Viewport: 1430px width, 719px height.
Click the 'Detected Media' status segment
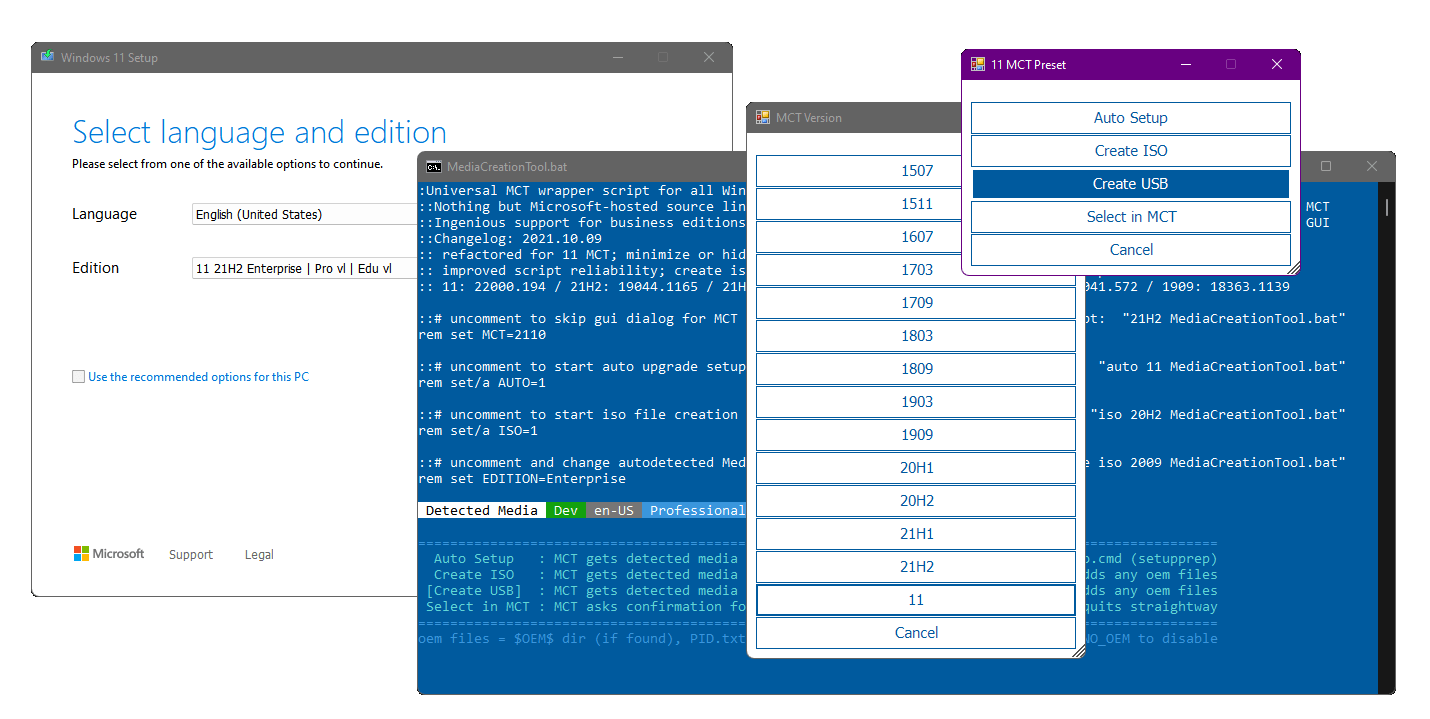481,510
